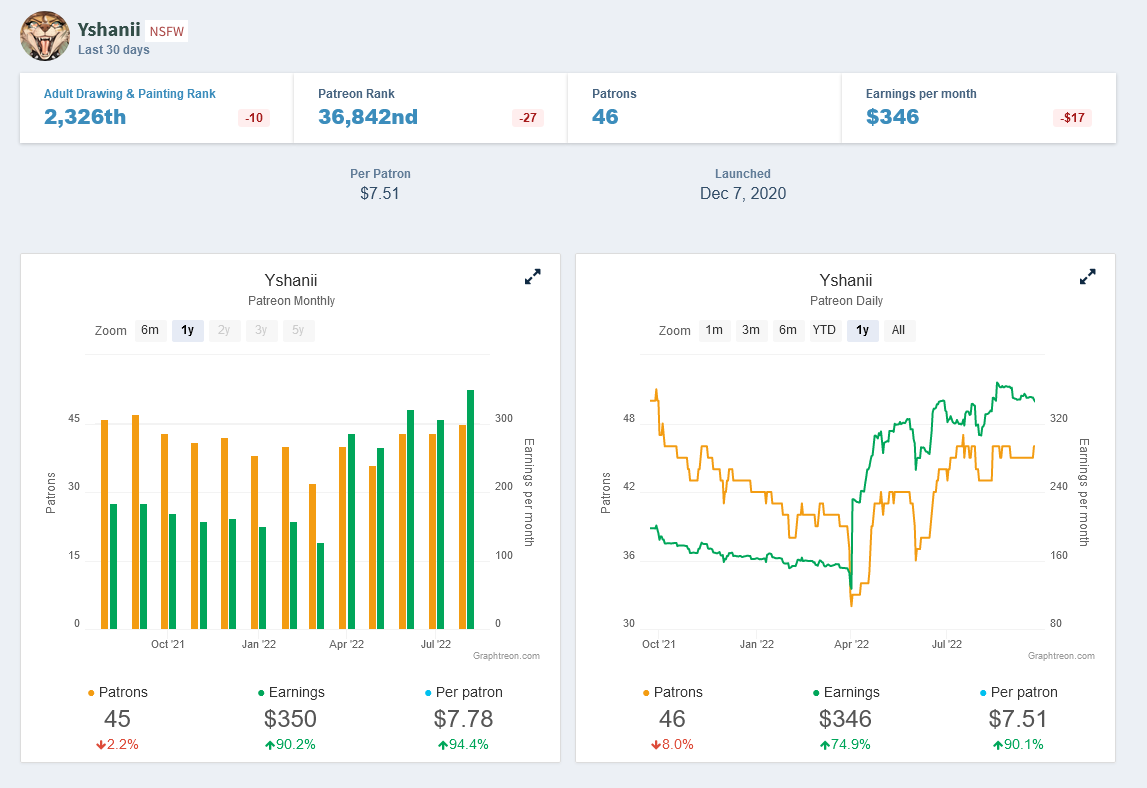Set daily chart zoom to YTD
The height and width of the screenshot is (788, 1147).
pos(824,330)
